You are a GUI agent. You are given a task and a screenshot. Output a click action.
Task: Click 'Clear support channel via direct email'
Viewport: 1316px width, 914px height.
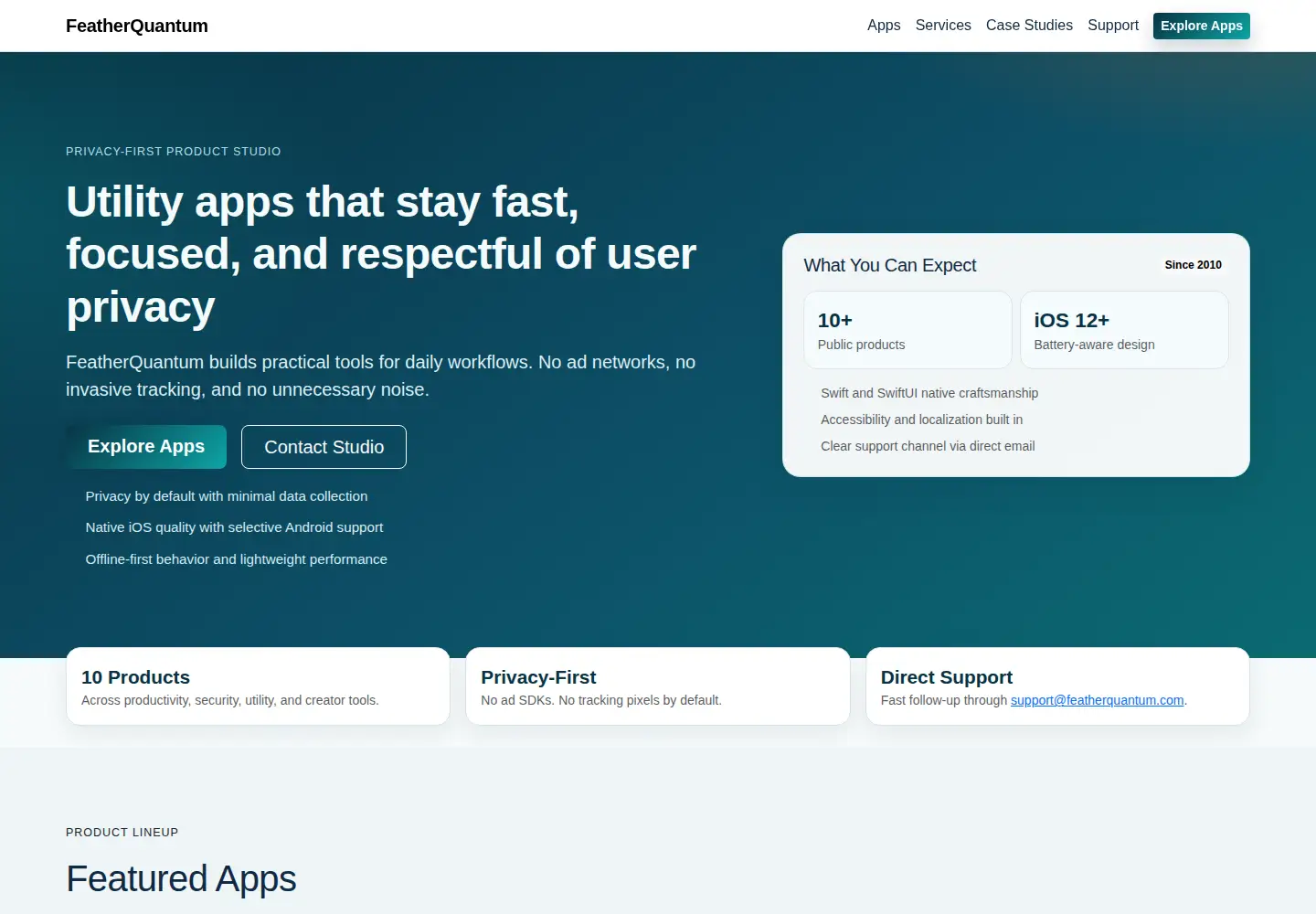(x=928, y=446)
